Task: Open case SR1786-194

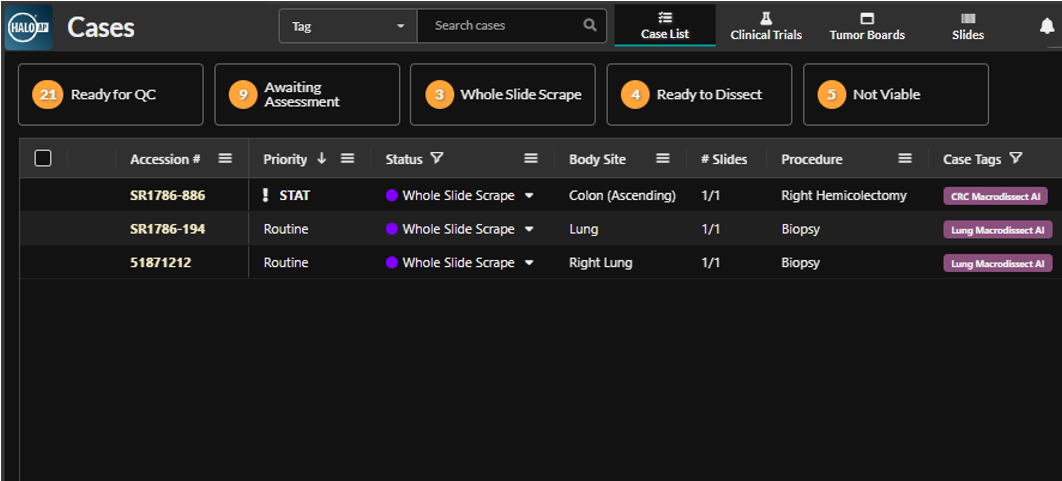Action: [167, 229]
